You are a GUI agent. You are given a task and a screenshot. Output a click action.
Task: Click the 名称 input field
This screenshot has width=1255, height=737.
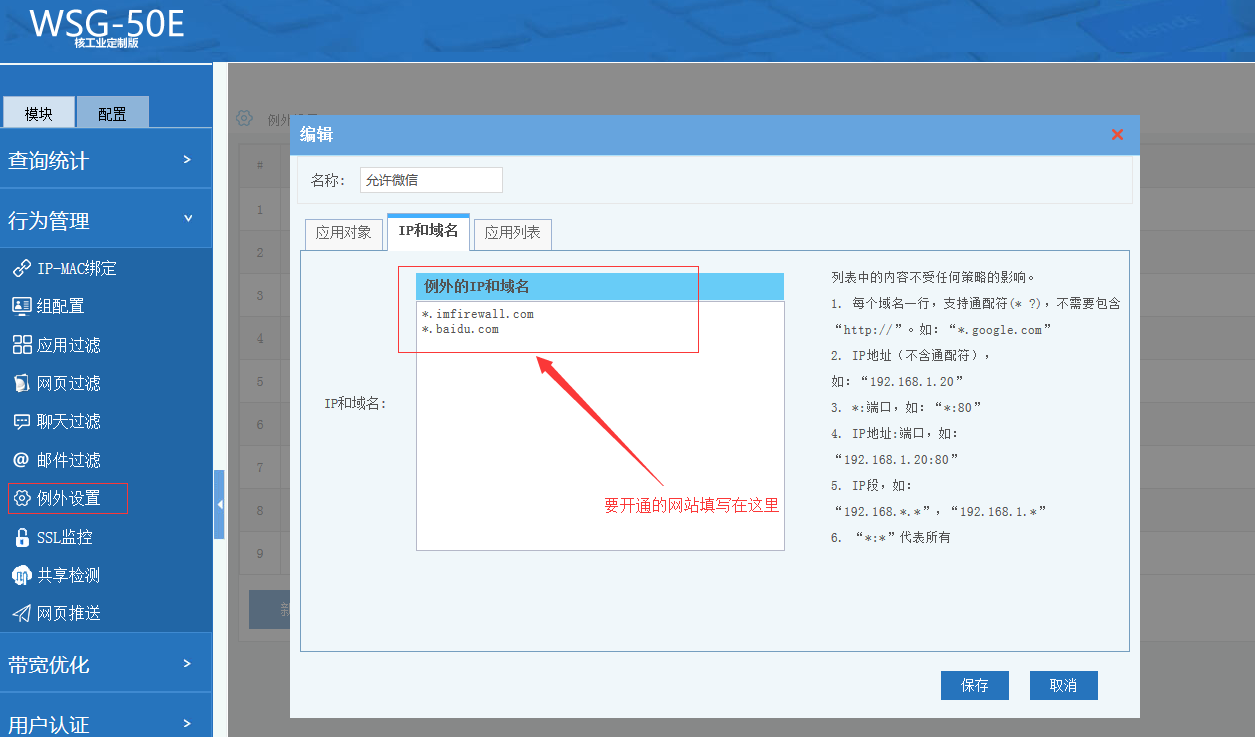click(x=431, y=180)
